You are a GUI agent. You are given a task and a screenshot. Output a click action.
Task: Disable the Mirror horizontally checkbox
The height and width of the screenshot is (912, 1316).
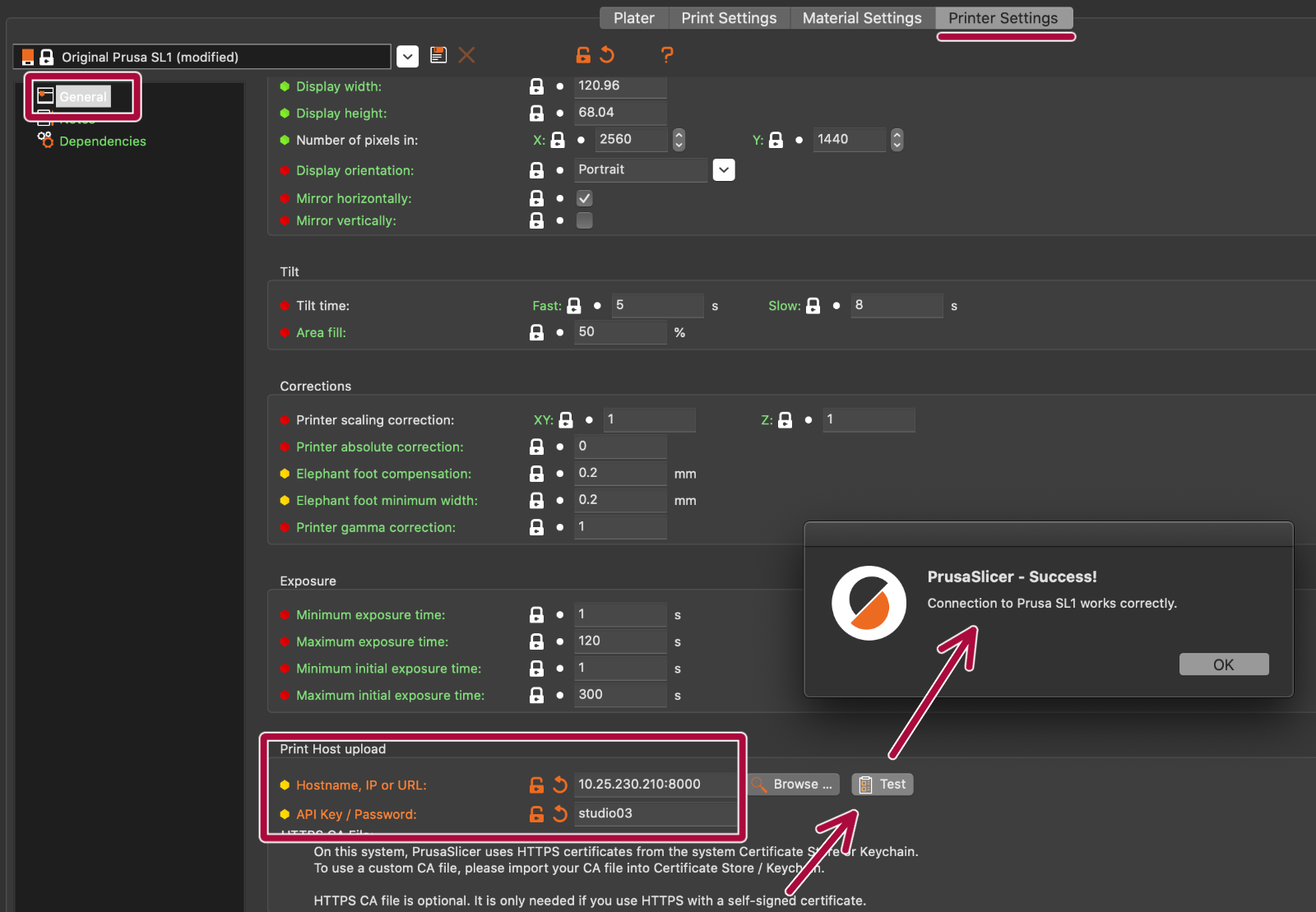(585, 198)
